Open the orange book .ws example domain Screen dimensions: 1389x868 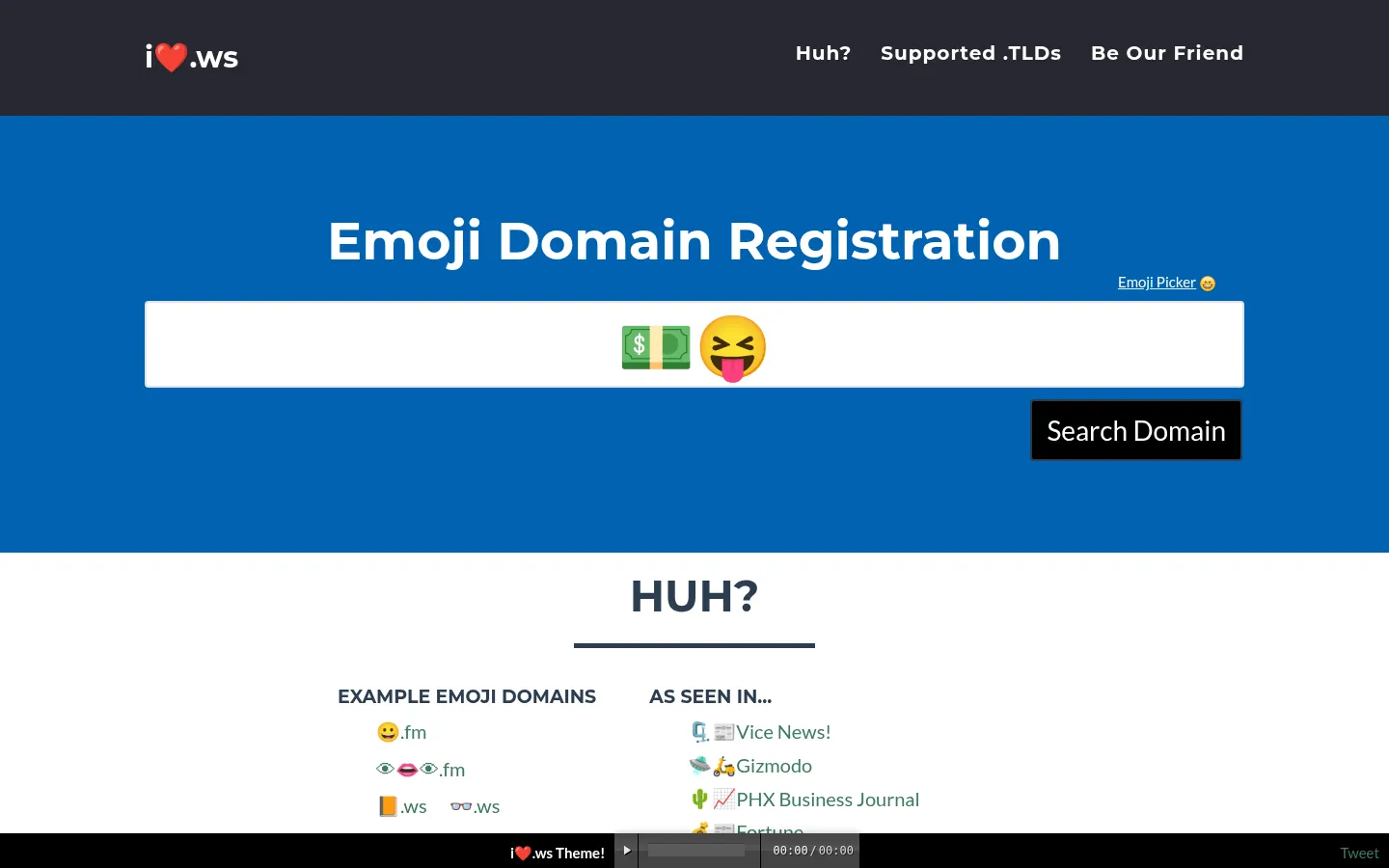point(402,806)
